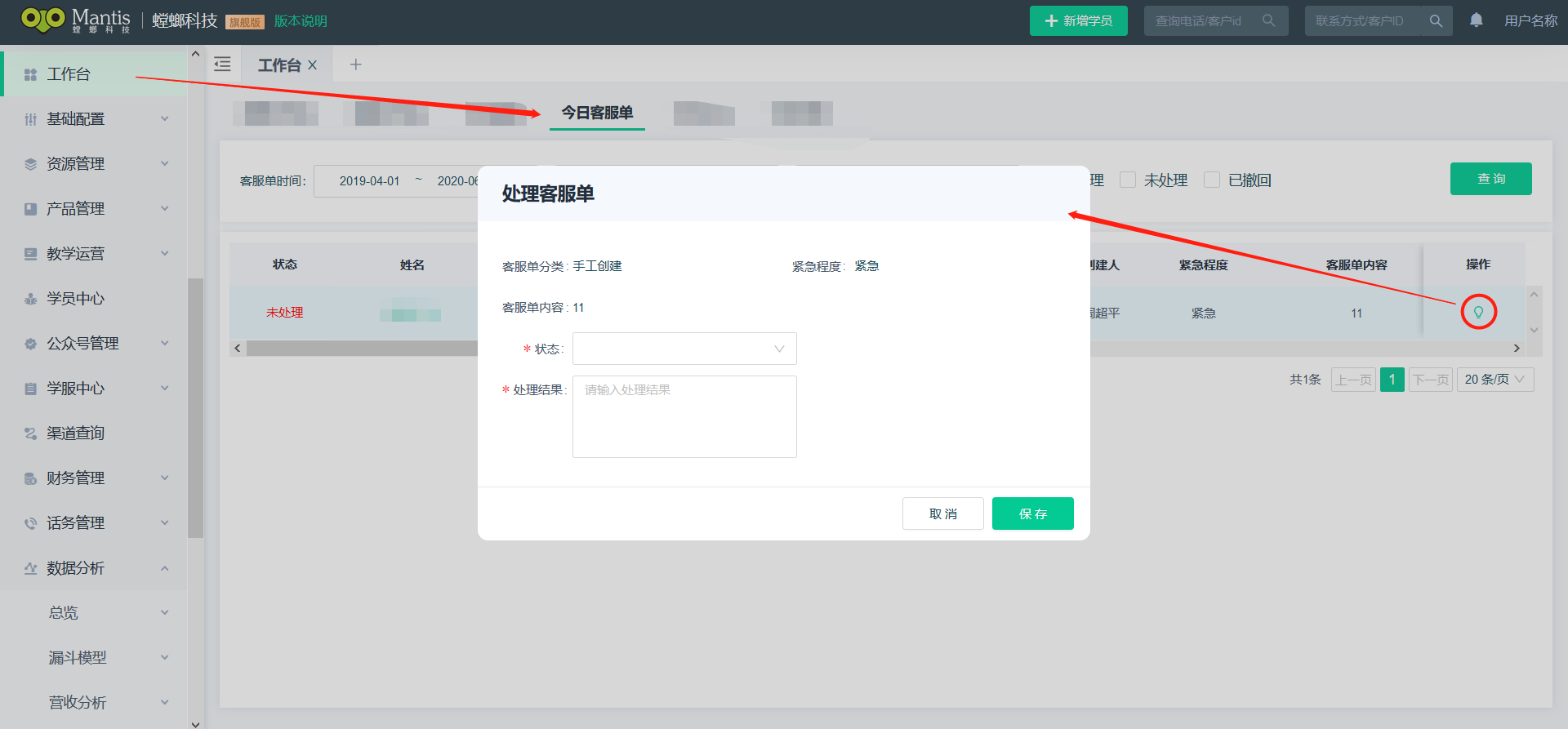Collapse the 数据分析 menu chevron
Image resolution: width=1568 pixels, height=729 pixels.
pyautogui.click(x=165, y=568)
